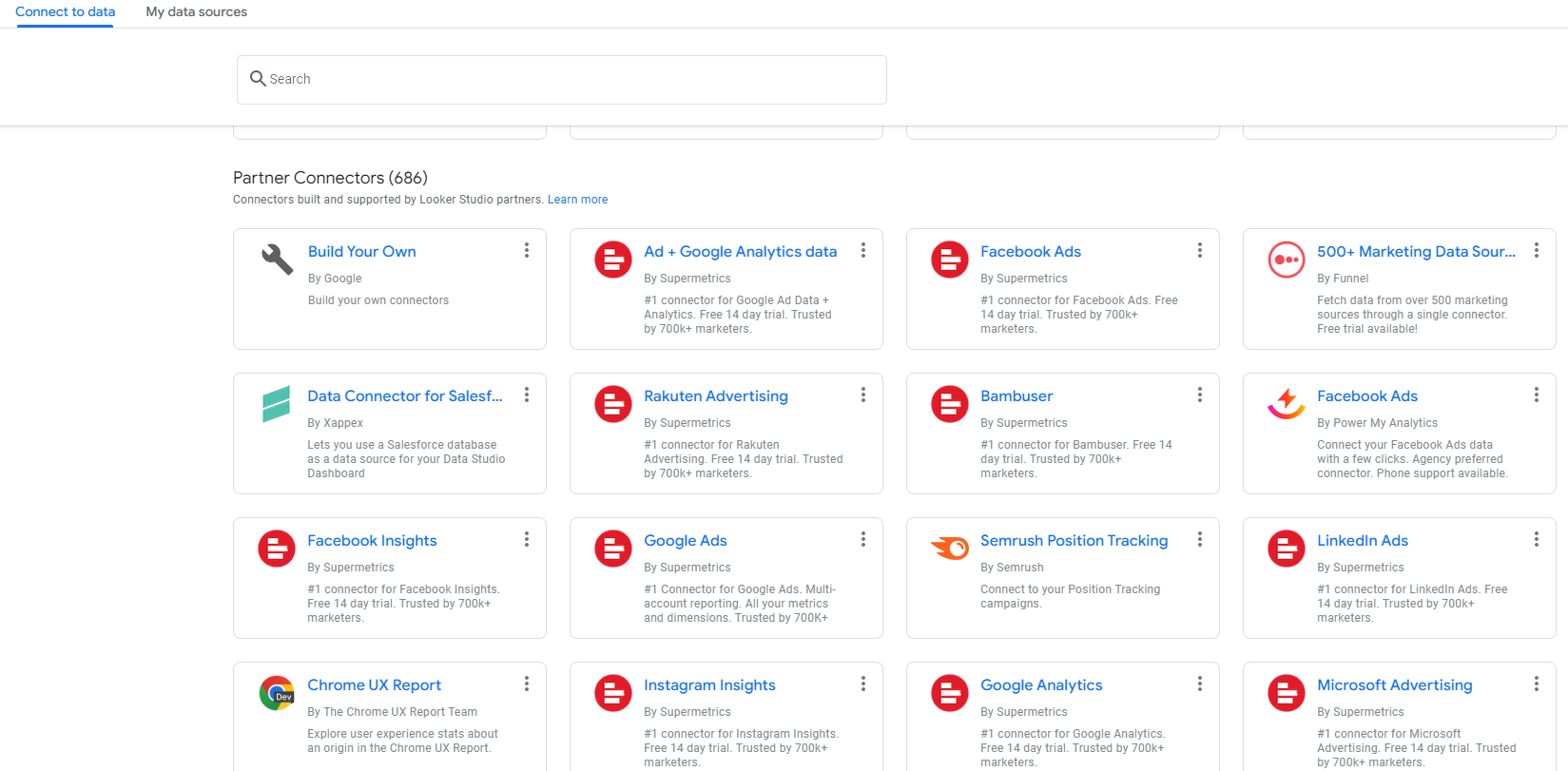
Task: Click the Semrush flame logo icon
Action: [x=949, y=548]
